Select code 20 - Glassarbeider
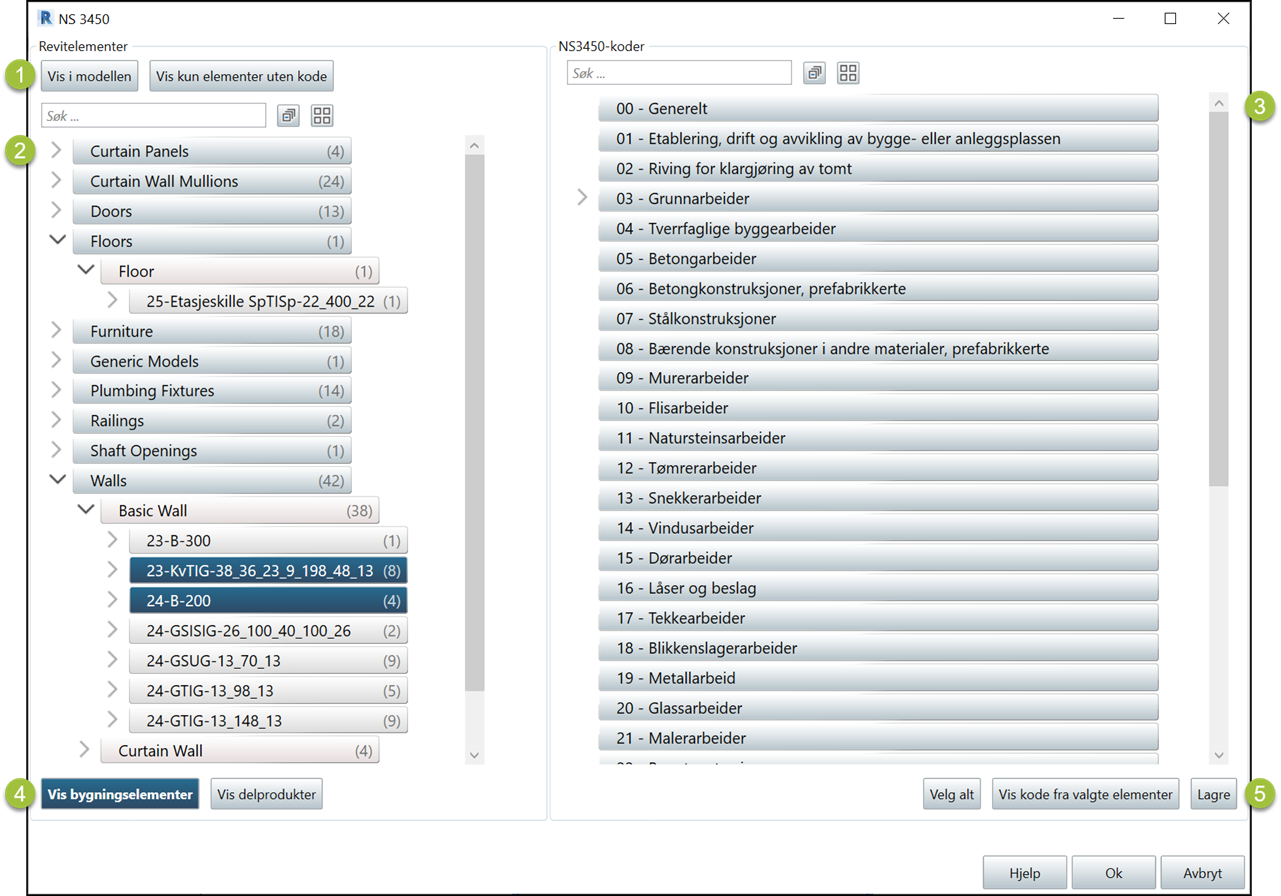This screenshot has width=1281, height=896. [x=878, y=708]
